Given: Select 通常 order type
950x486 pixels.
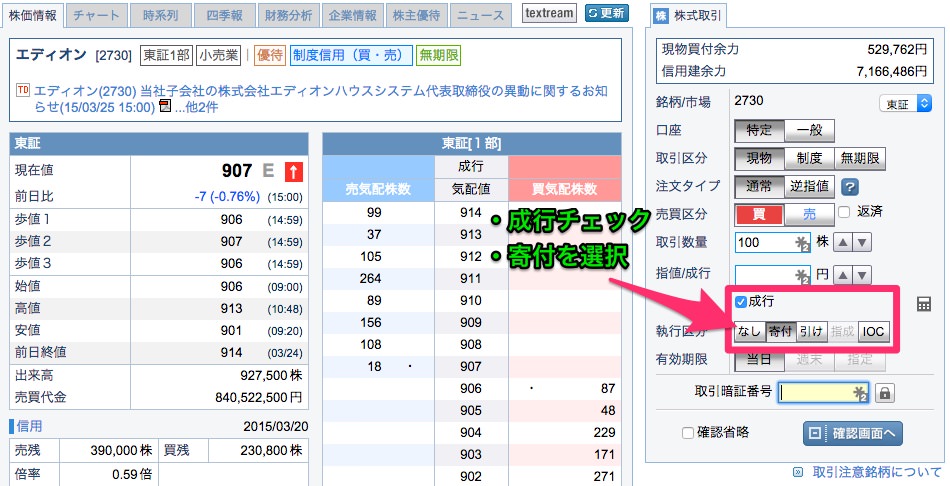Looking at the screenshot, I should coord(759,187).
